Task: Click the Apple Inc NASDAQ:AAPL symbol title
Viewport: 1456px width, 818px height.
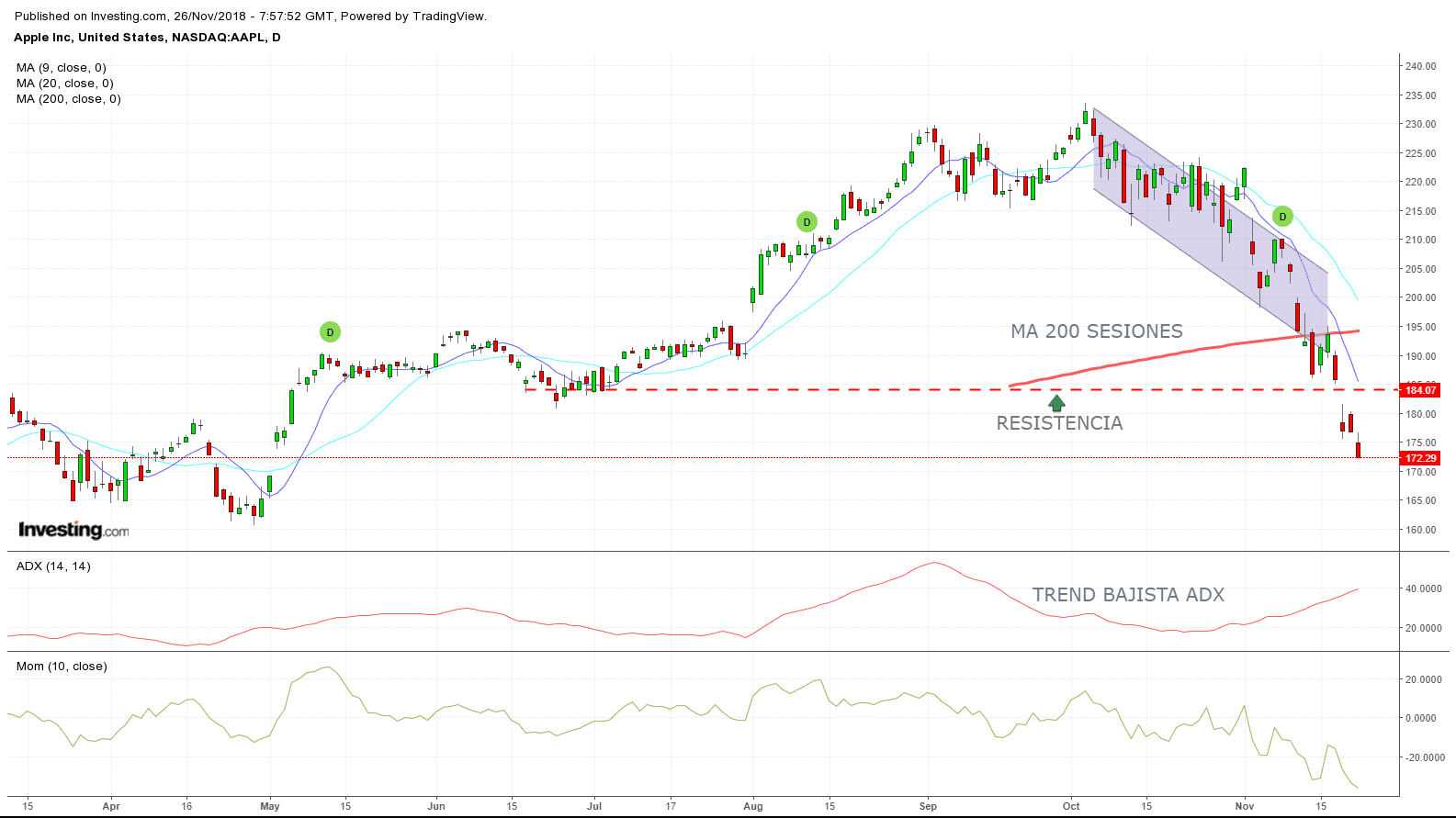Action: 147,38
